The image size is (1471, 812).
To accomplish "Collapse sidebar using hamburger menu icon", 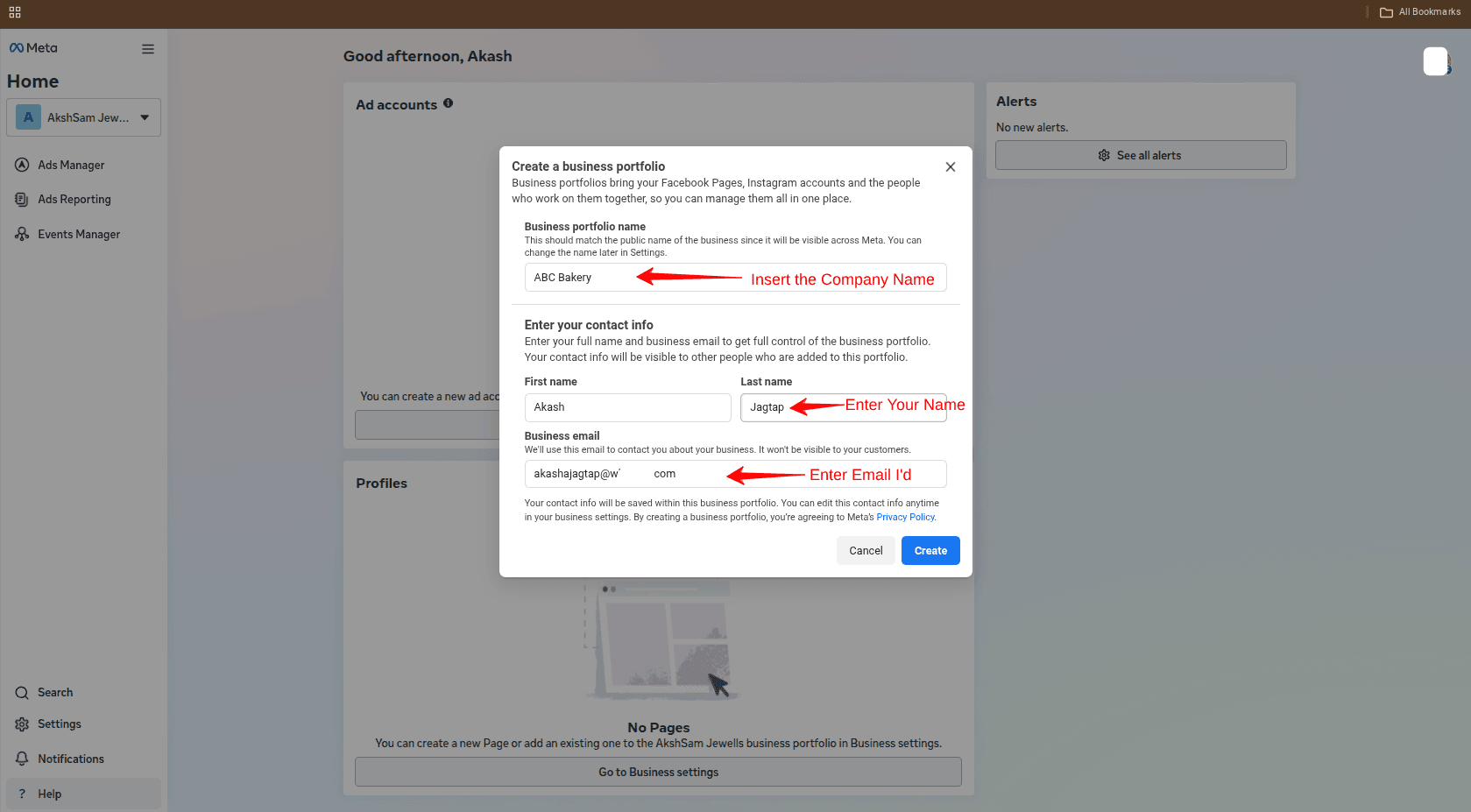I will click(148, 49).
